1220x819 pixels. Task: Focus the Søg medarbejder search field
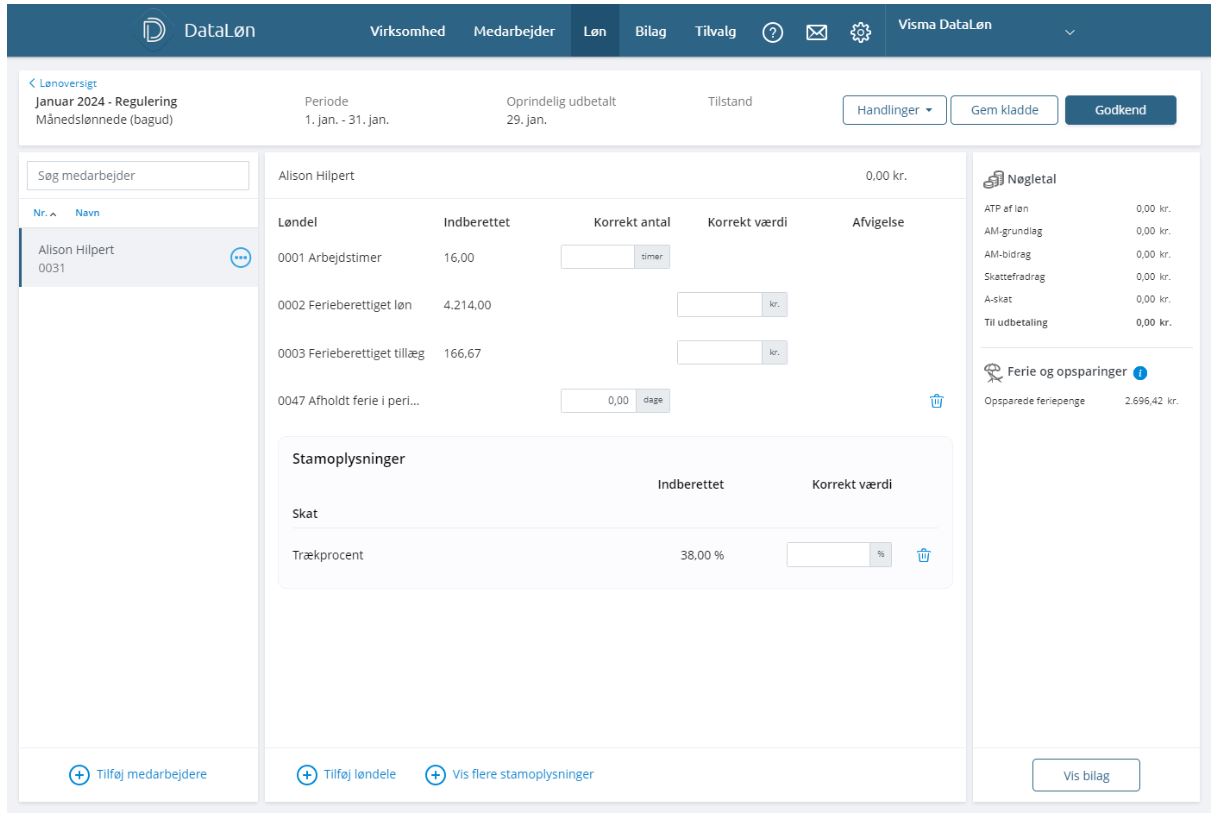(x=137, y=176)
